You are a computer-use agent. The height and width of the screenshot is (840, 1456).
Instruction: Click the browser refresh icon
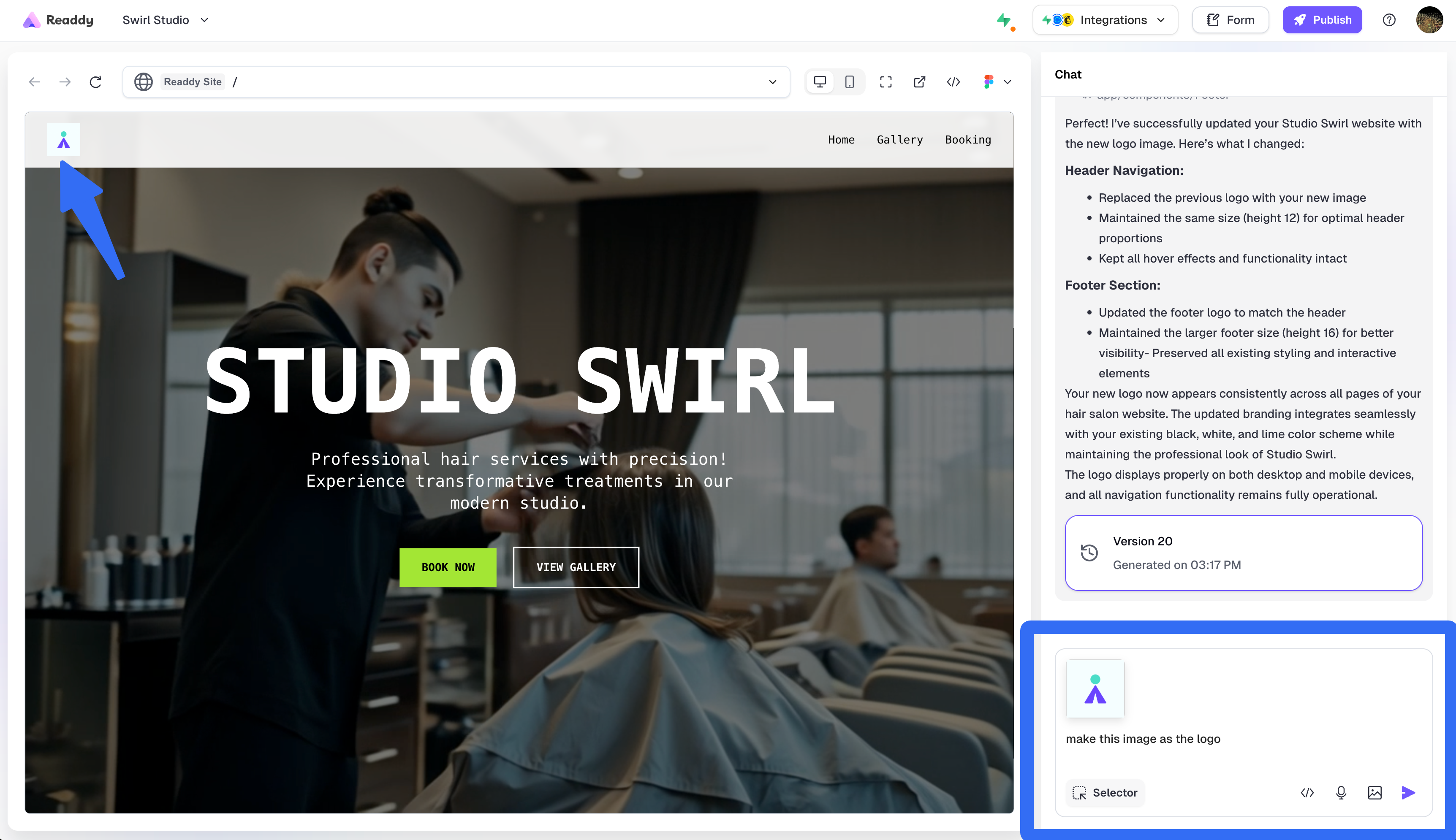(x=96, y=82)
